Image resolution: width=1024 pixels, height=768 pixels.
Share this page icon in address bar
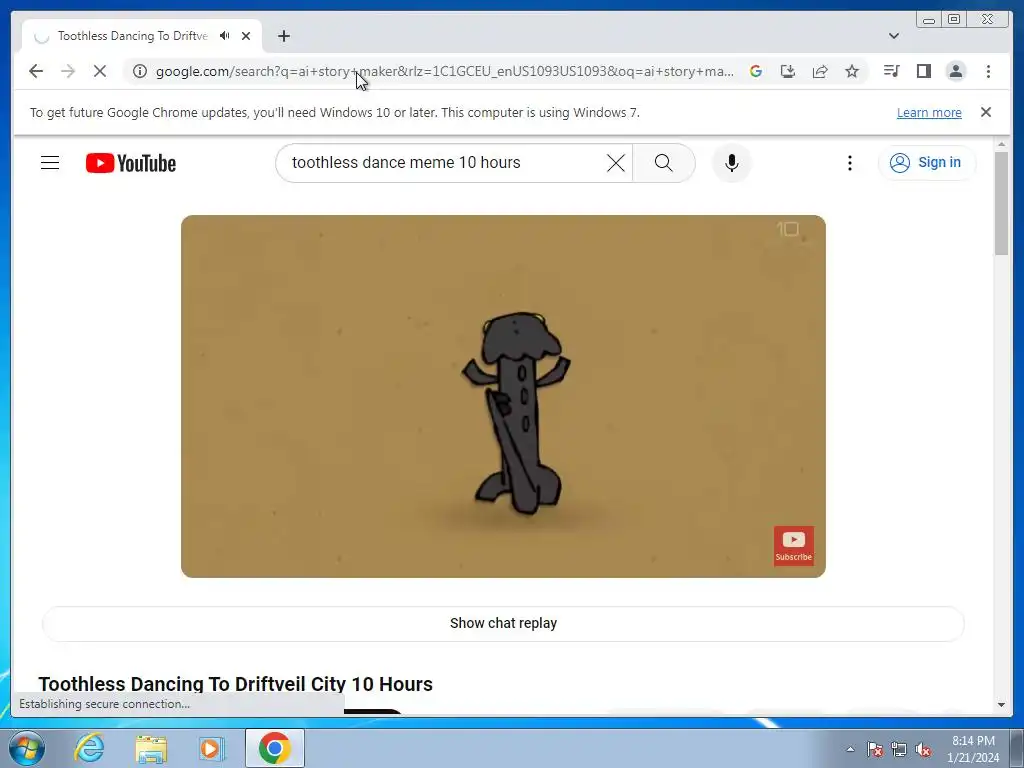click(x=820, y=71)
